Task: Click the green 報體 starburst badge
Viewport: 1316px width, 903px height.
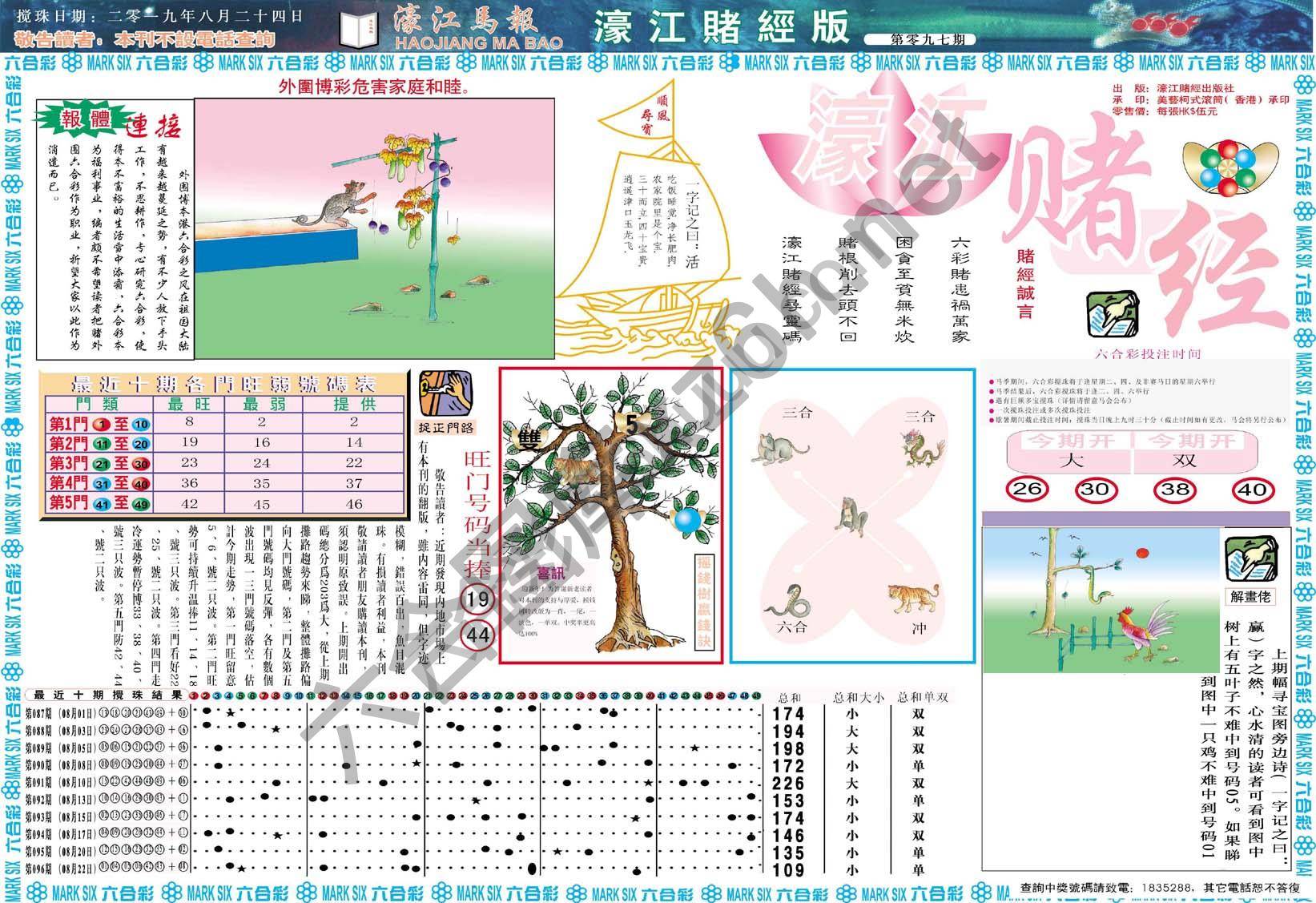Action: pyautogui.click(x=78, y=120)
